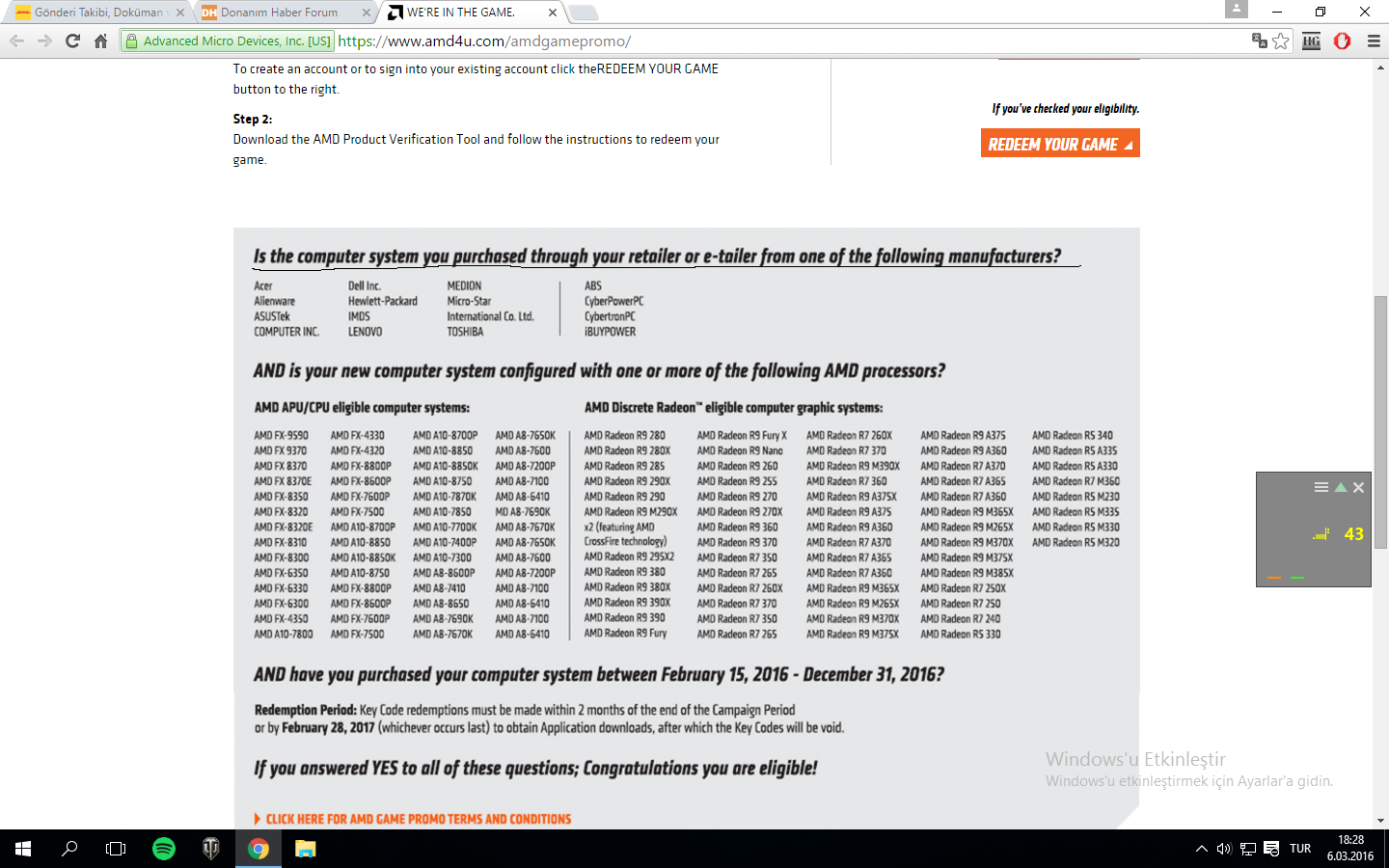Open the Action Center notifications icon

(x=1271, y=849)
